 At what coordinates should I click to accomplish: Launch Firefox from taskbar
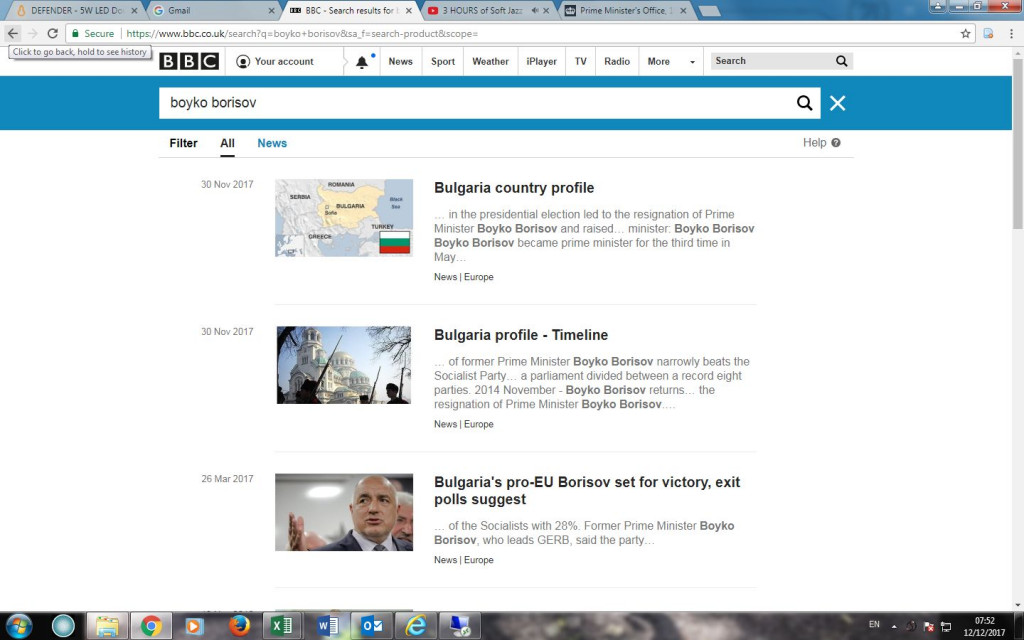coord(239,626)
